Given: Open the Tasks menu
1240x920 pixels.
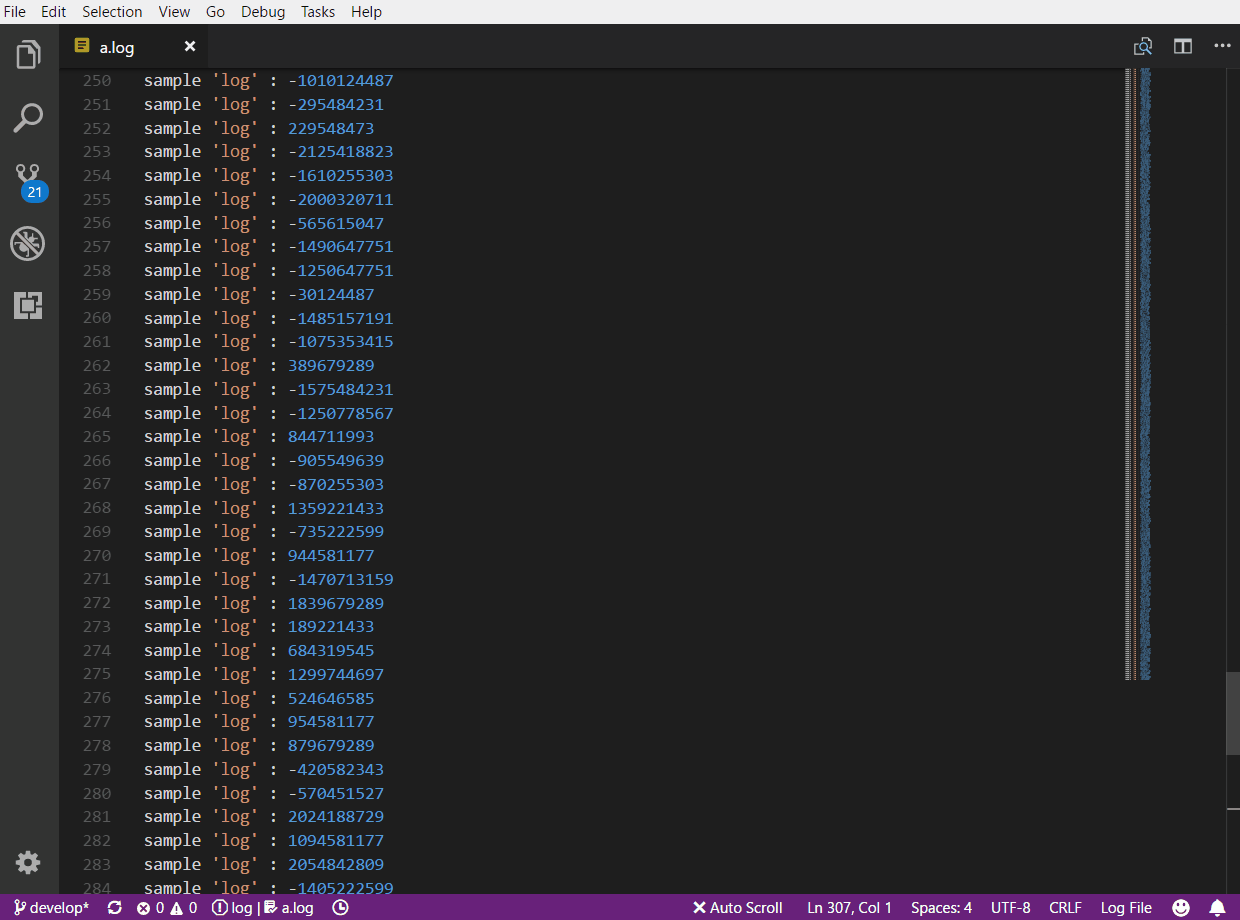Looking at the screenshot, I should click(318, 12).
